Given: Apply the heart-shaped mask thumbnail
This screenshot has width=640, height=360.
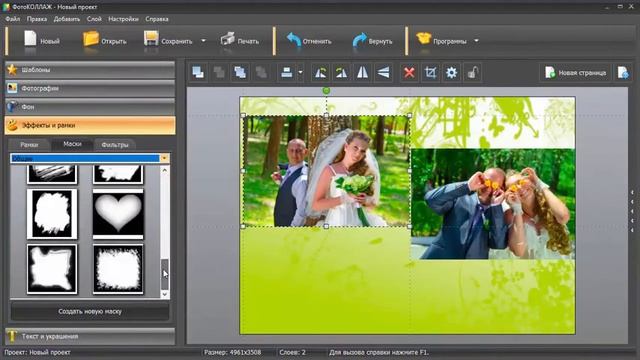Looking at the screenshot, I should (118, 214).
